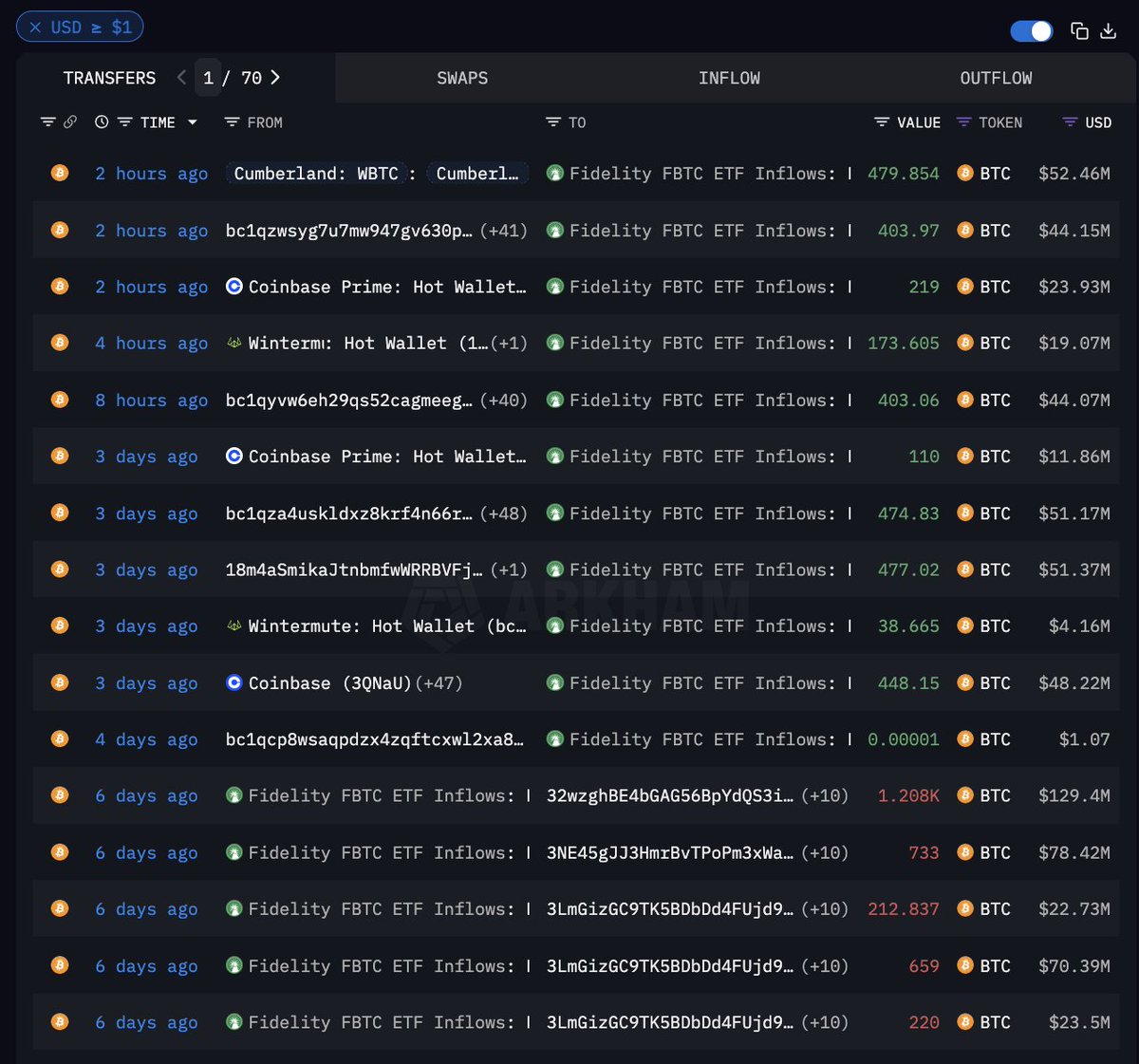Filter by the TO column
The height and width of the screenshot is (1064, 1139).
point(553,122)
